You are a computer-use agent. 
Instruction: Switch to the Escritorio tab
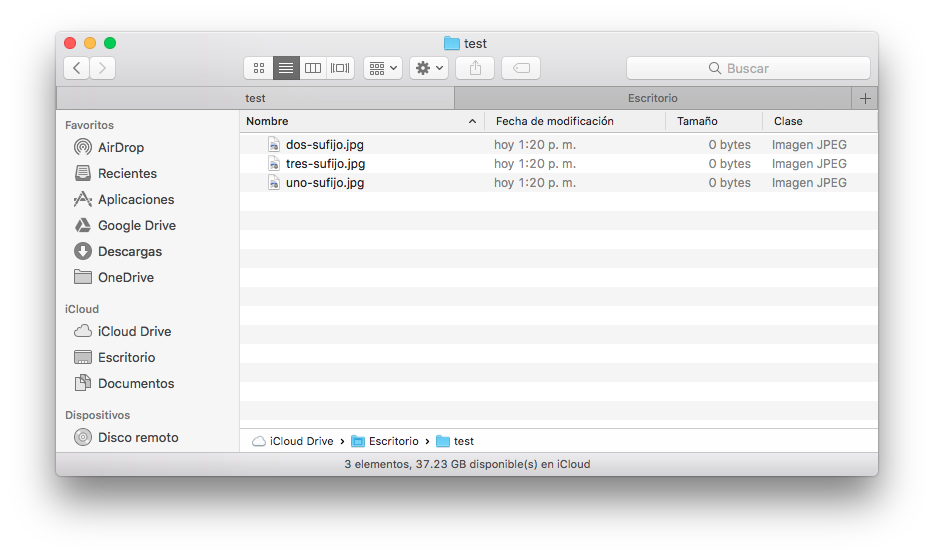[653, 98]
